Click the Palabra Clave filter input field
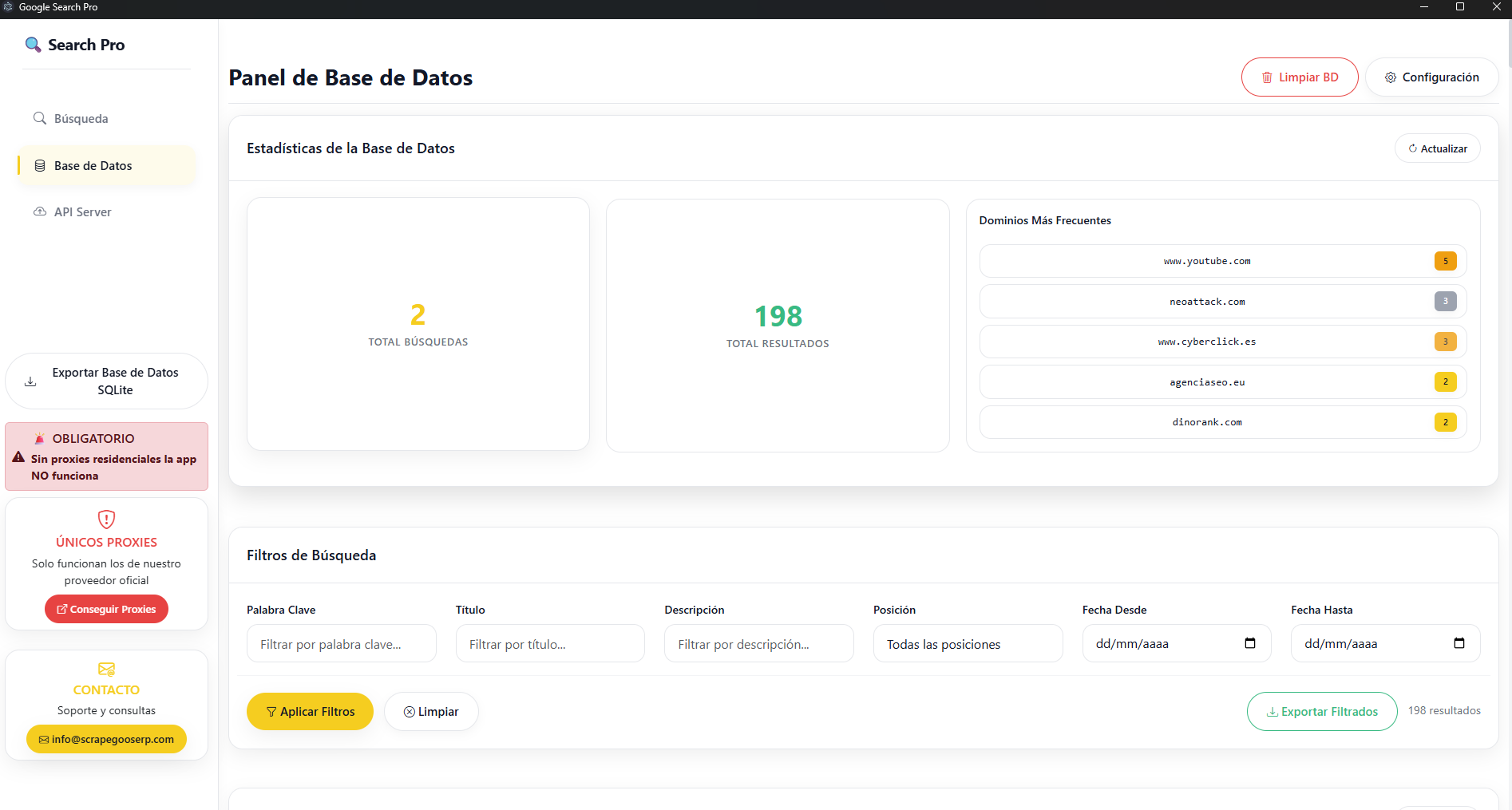Screen dimensions: 1512x810 coord(341,644)
